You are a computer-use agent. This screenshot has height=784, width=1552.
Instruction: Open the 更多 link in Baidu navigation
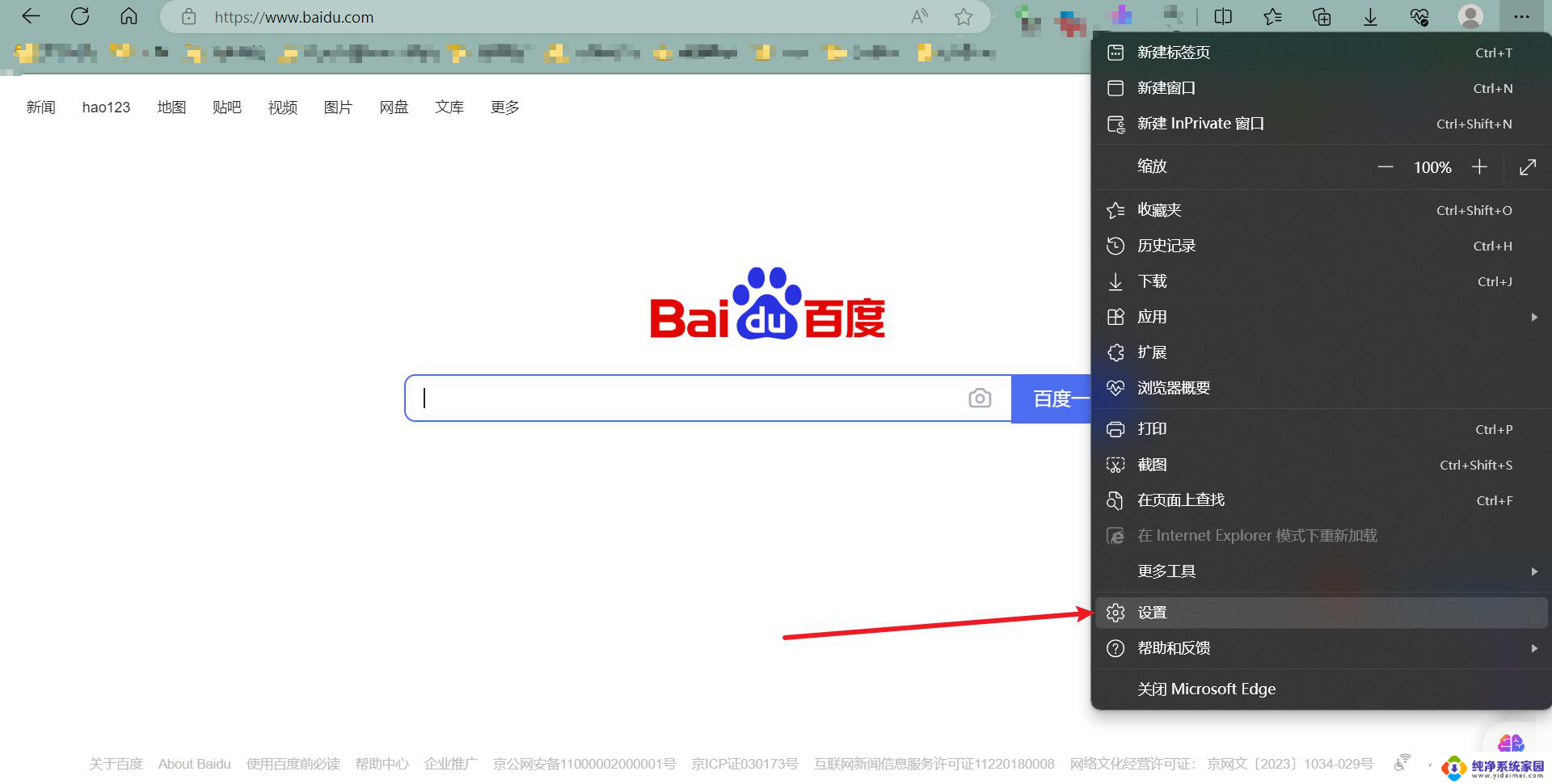coord(505,107)
